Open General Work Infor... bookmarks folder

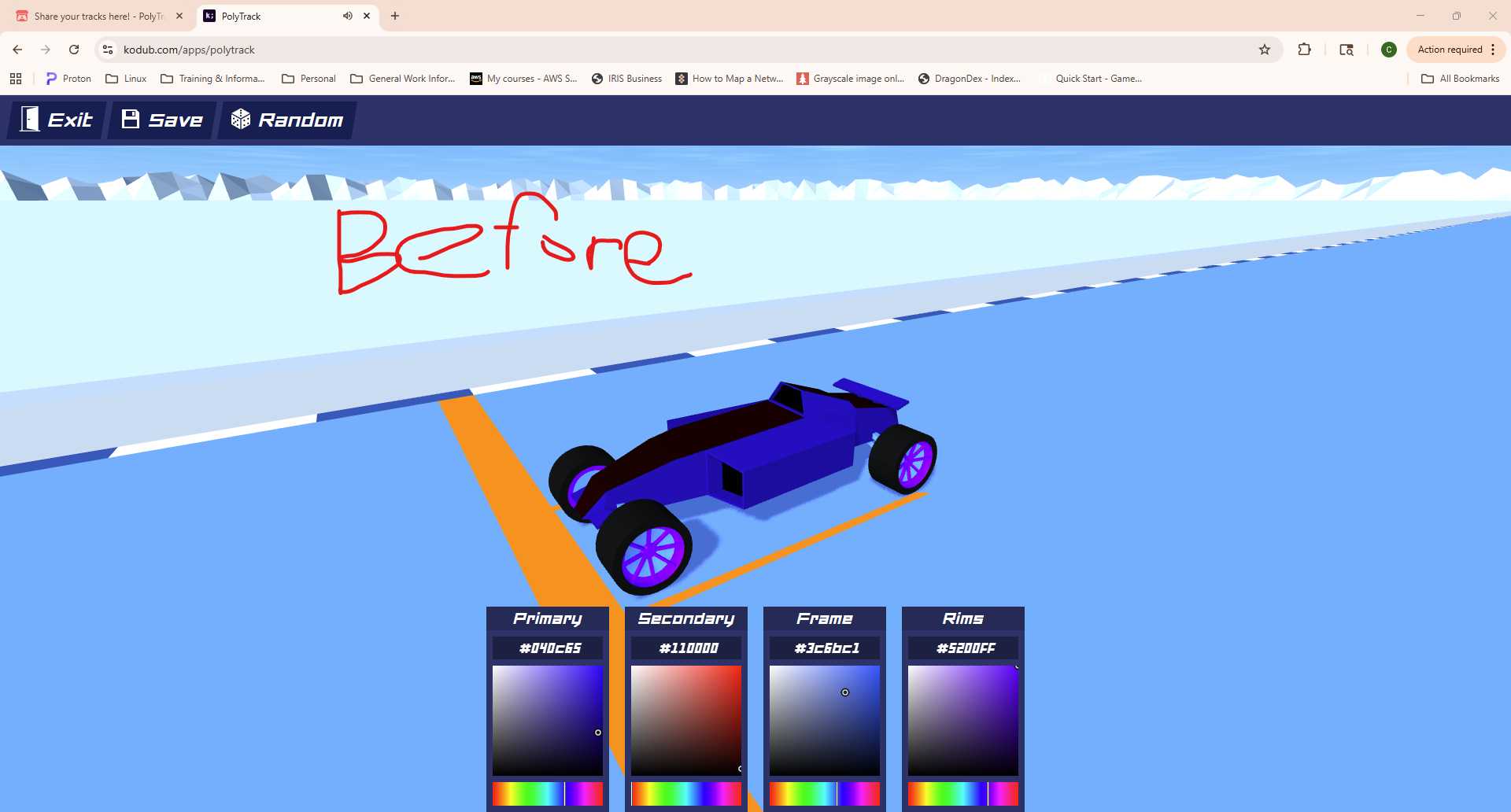pyautogui.click(x=403, y=79)
